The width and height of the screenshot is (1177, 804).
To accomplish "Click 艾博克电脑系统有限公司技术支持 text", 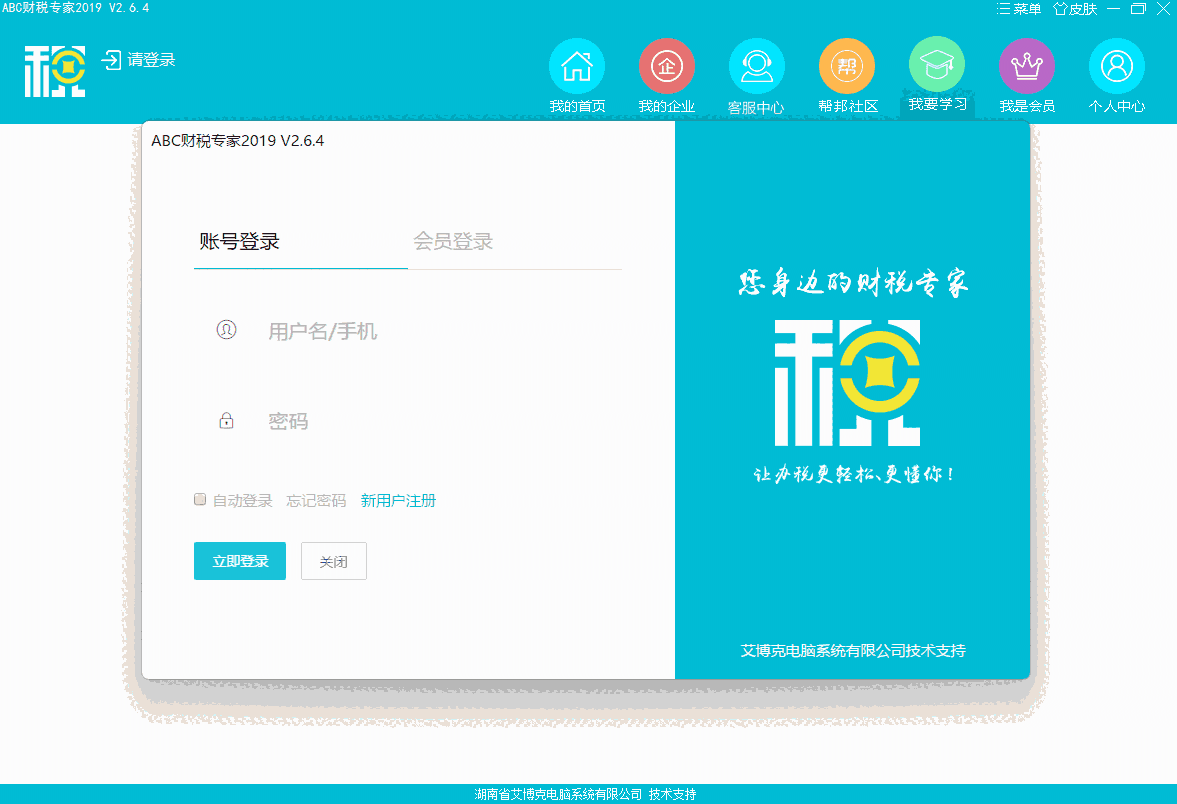I will 853,651.
